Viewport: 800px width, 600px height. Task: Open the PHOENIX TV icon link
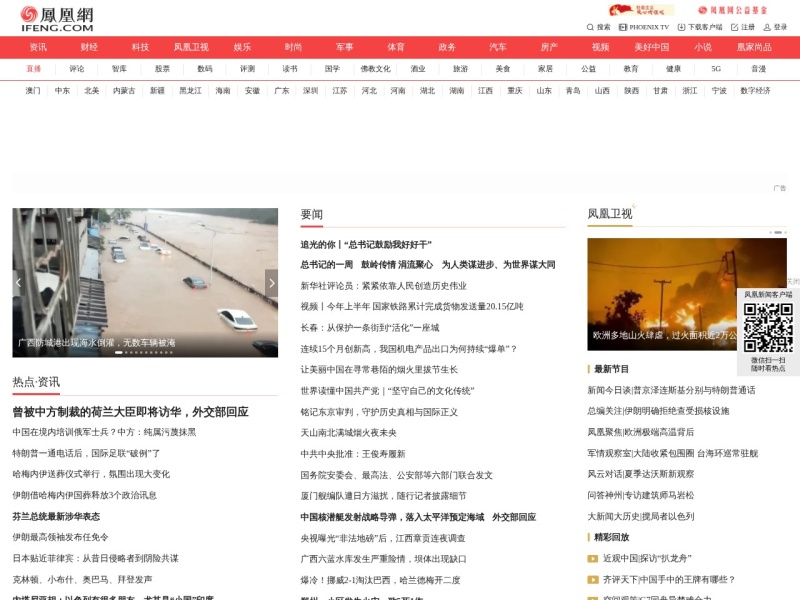pyautogui.click(x=622, y=27)
